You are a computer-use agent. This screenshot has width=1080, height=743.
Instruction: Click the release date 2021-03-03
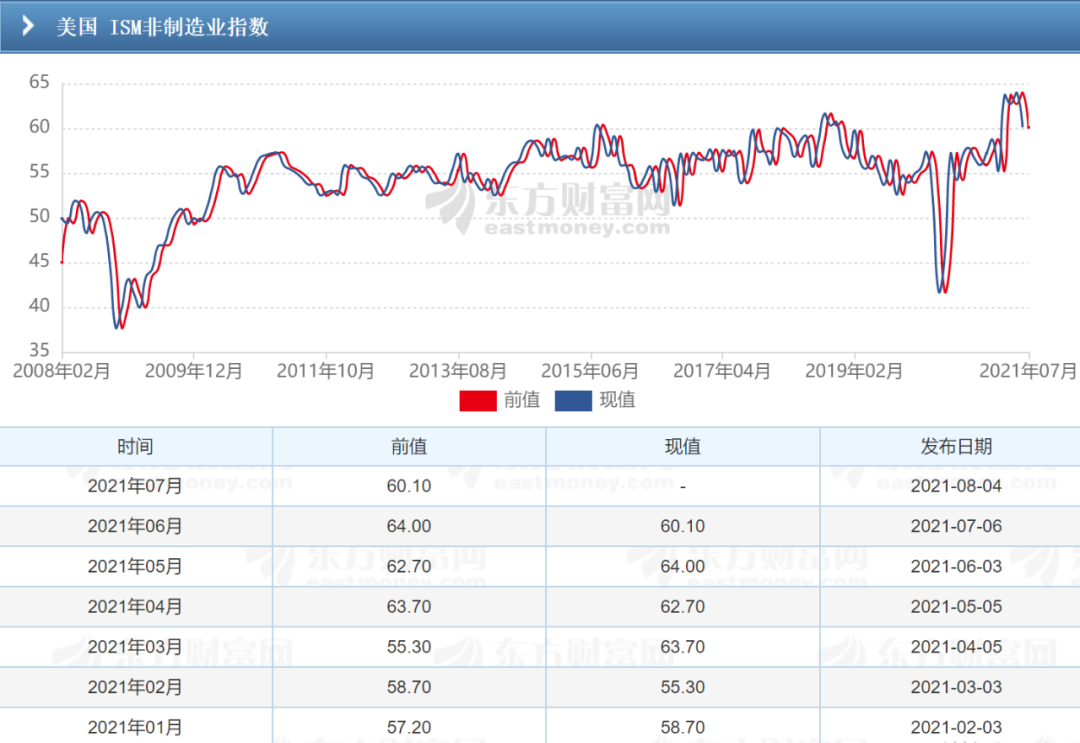(x=956, y=687)
